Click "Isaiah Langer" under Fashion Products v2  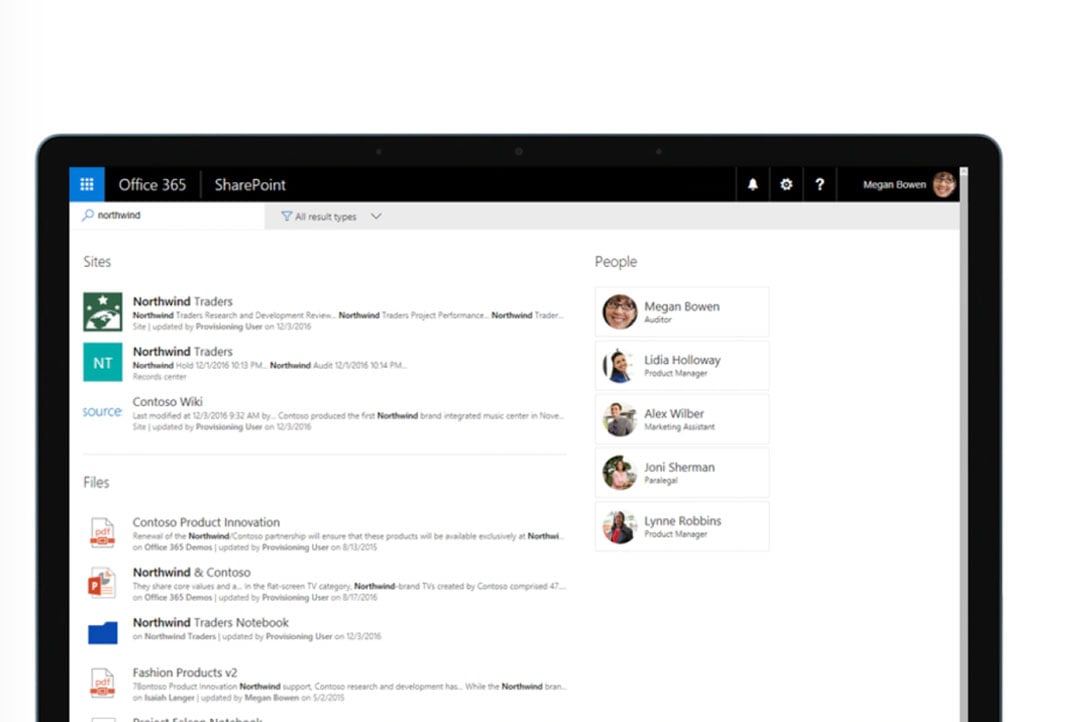pyautogui.click(x=169, y=697)
